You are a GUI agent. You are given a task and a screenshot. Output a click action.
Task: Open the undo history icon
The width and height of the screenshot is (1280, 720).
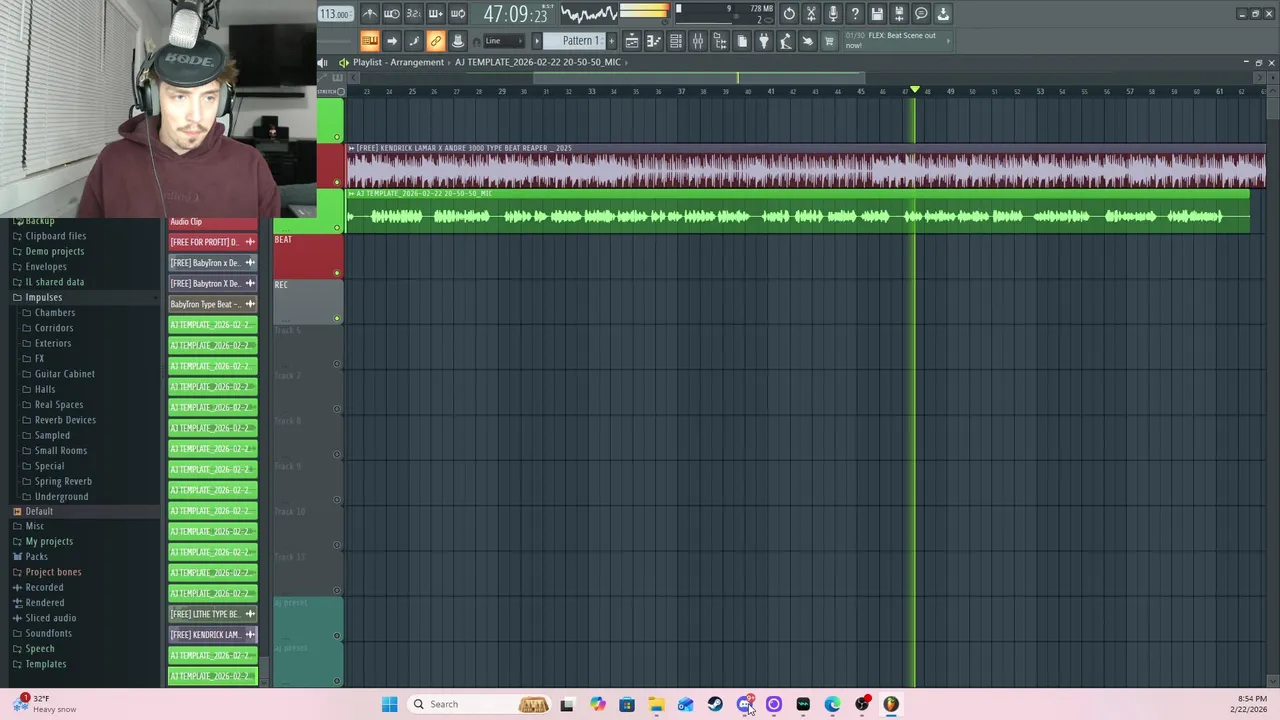click(789, 14)
